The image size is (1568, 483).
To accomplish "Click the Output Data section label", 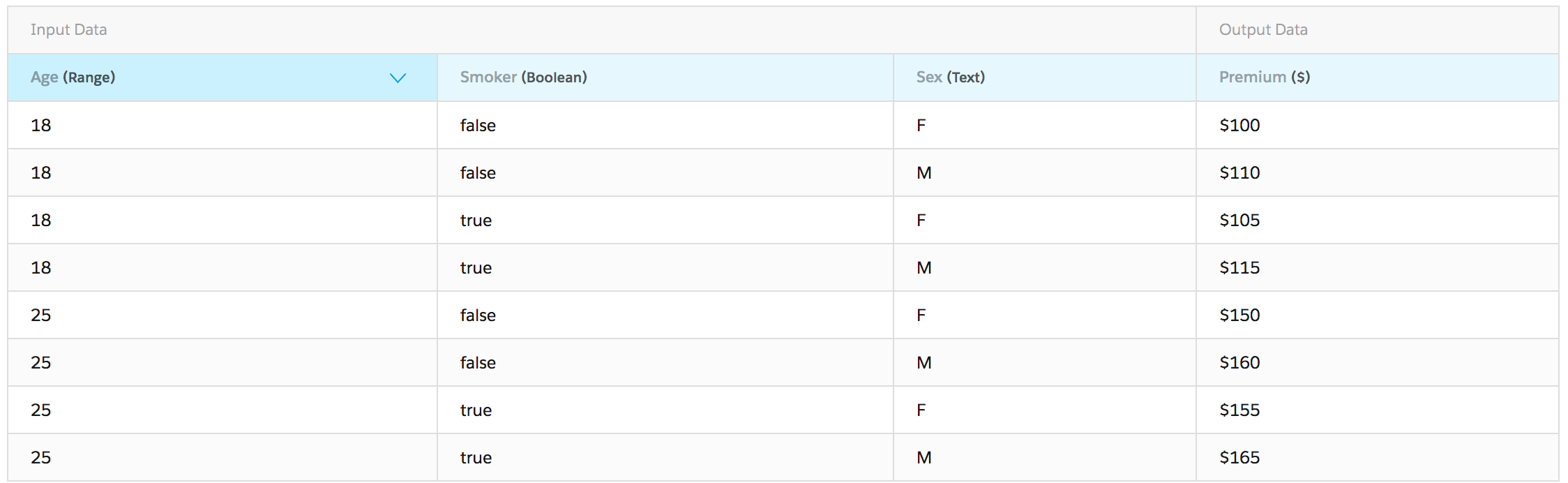I will click(x=1263, y=29).
